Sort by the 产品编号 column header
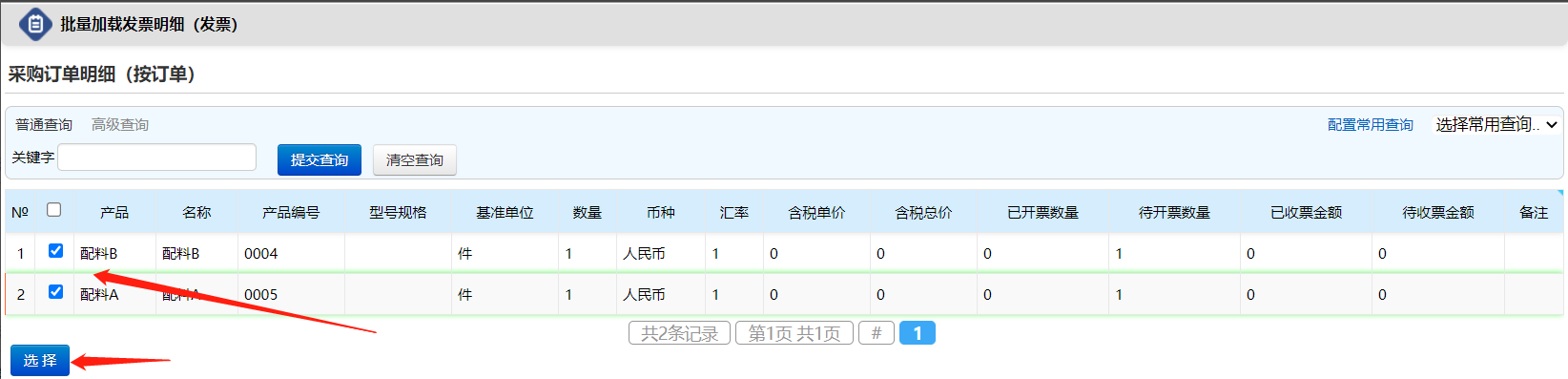Viewport: 1568px width, 379px height. pos(291,213)
